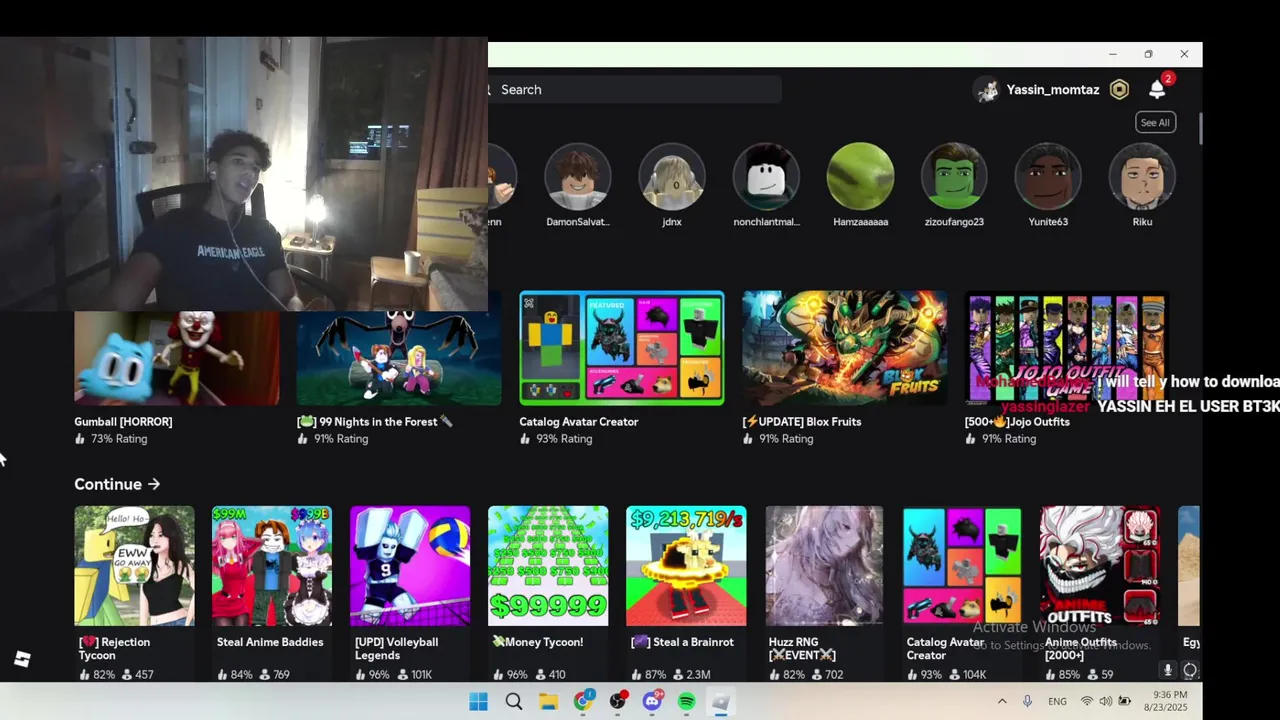This screenshot has width=1280, height=720.
Task: Open friend nonchlantmal... avatar
Action: pos(766,176)
